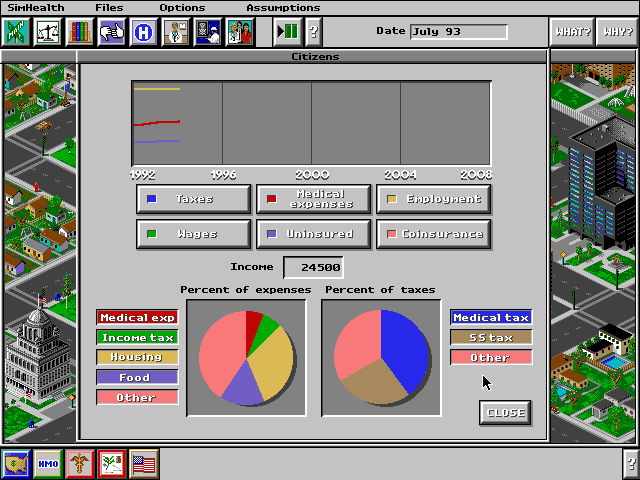Click the HMO icon in bottom bar
This screenshot has width=640, height=480.
point(48,464)
